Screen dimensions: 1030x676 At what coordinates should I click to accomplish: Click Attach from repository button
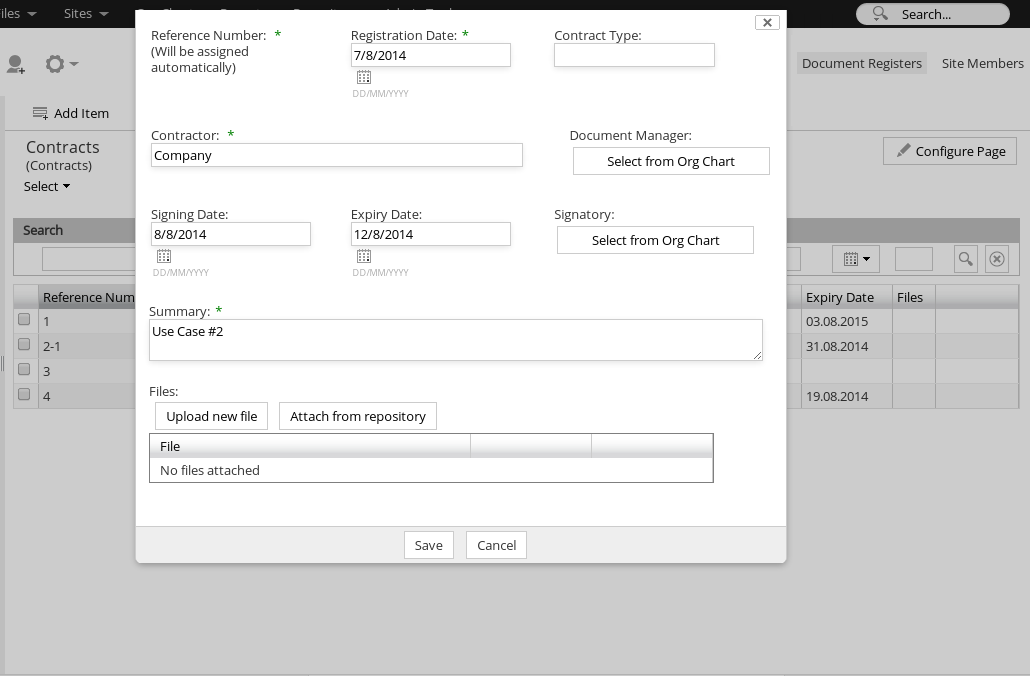coord(357,416)
